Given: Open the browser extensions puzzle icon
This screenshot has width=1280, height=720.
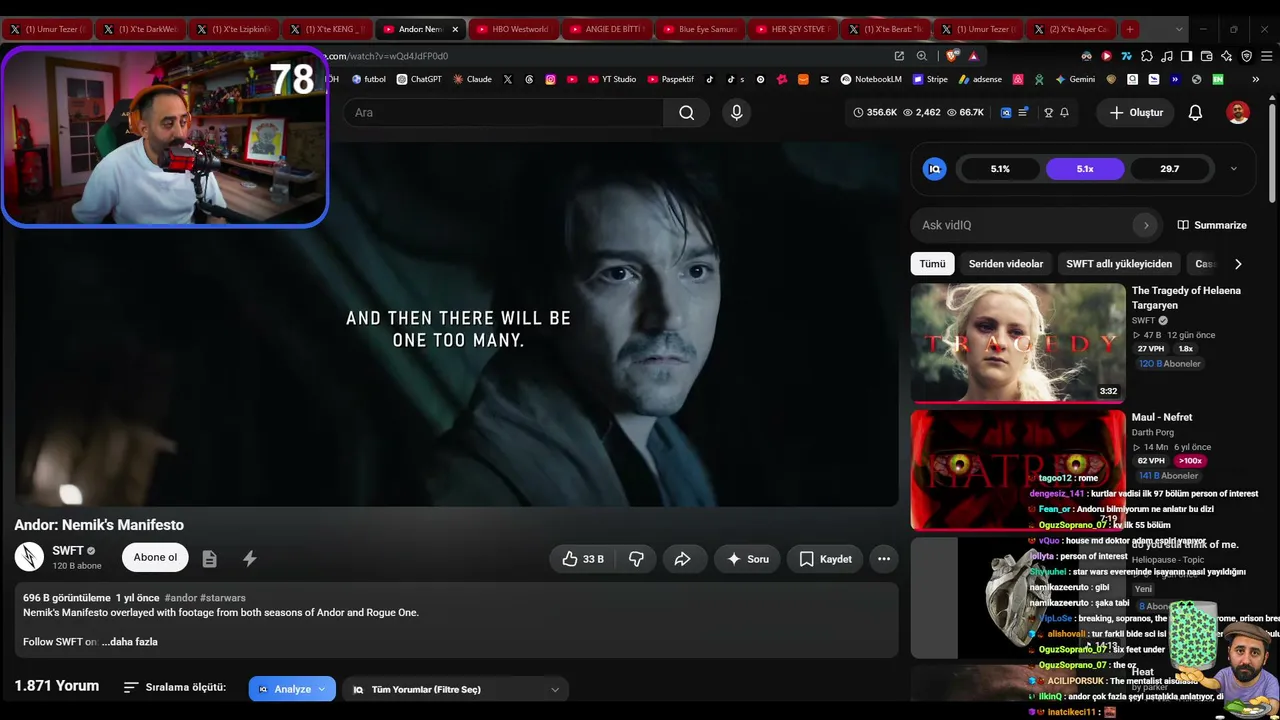Looking at the screenshot, I should [x=1147, y=56].
